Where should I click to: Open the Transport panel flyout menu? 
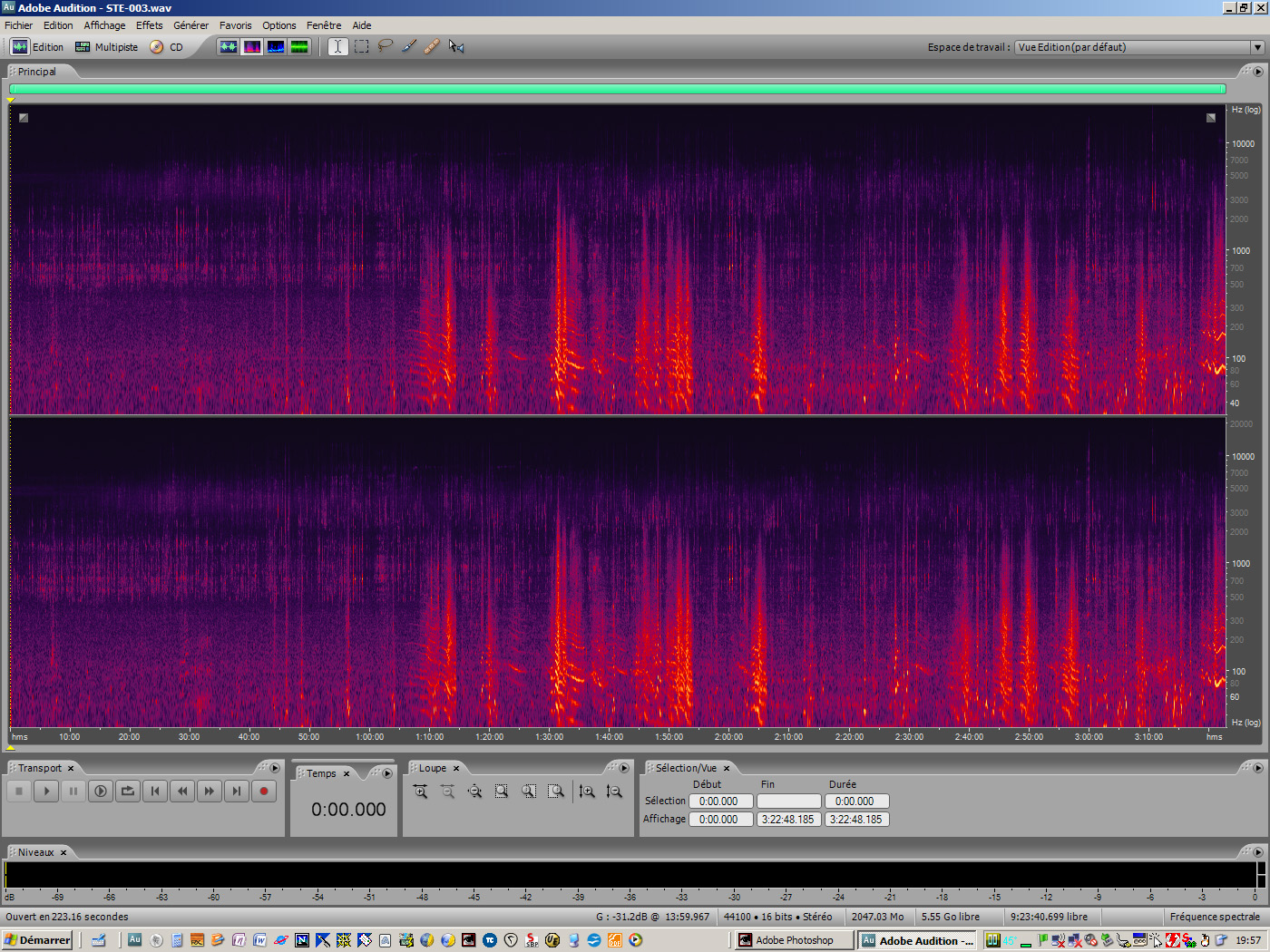click(x=275, y=767)
